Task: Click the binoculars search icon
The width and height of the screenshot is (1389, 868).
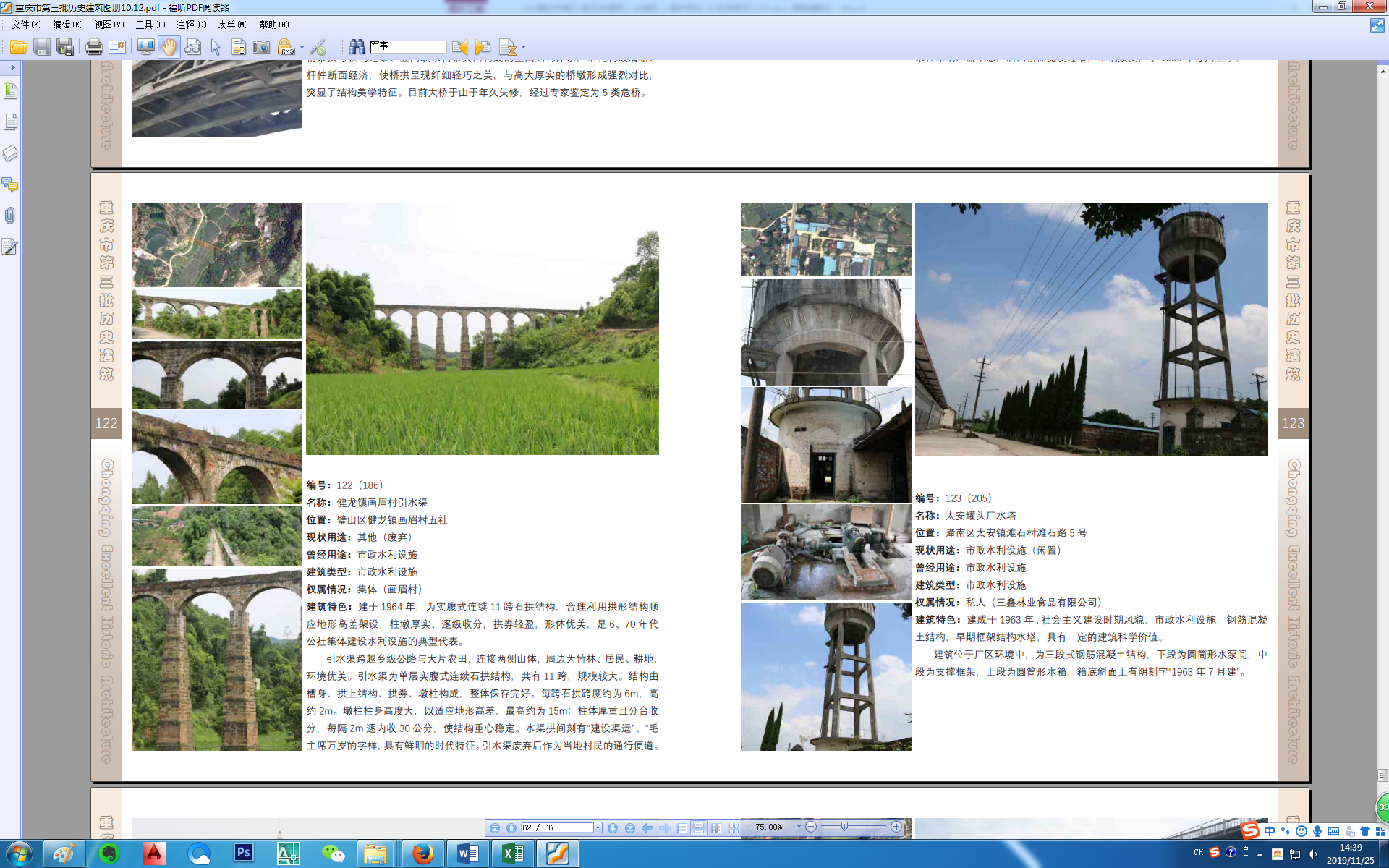Action: 357,47
